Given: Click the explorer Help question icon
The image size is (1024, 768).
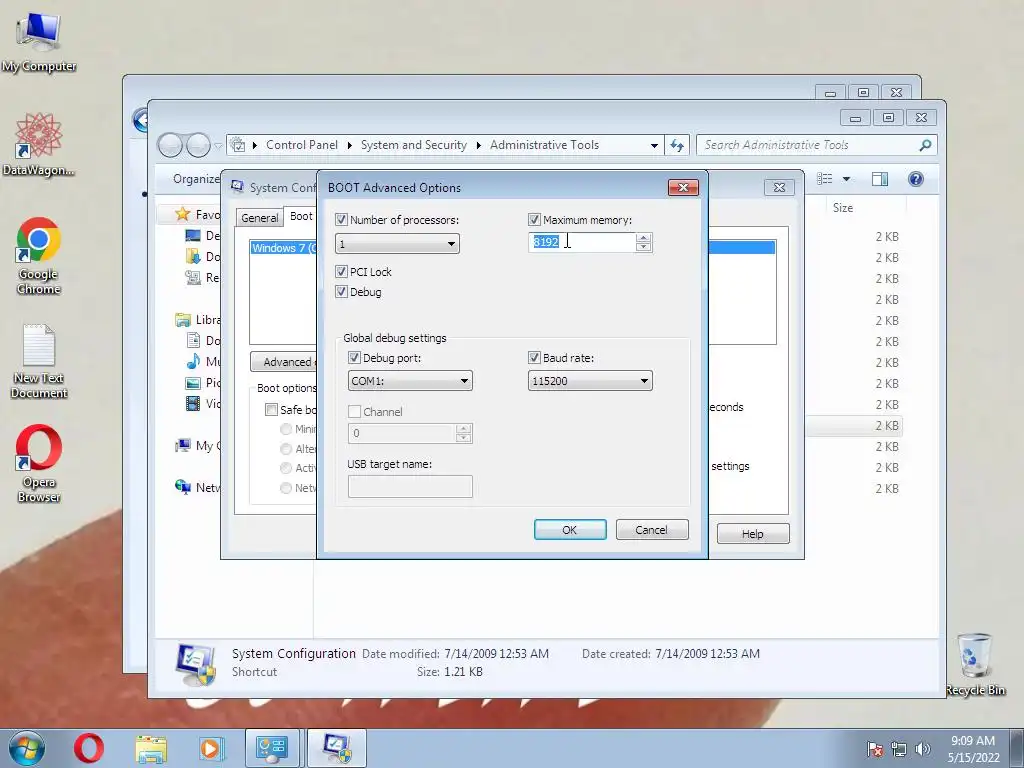Looking at the screenshot, I should pyautogui.click(x=916, y=179).
